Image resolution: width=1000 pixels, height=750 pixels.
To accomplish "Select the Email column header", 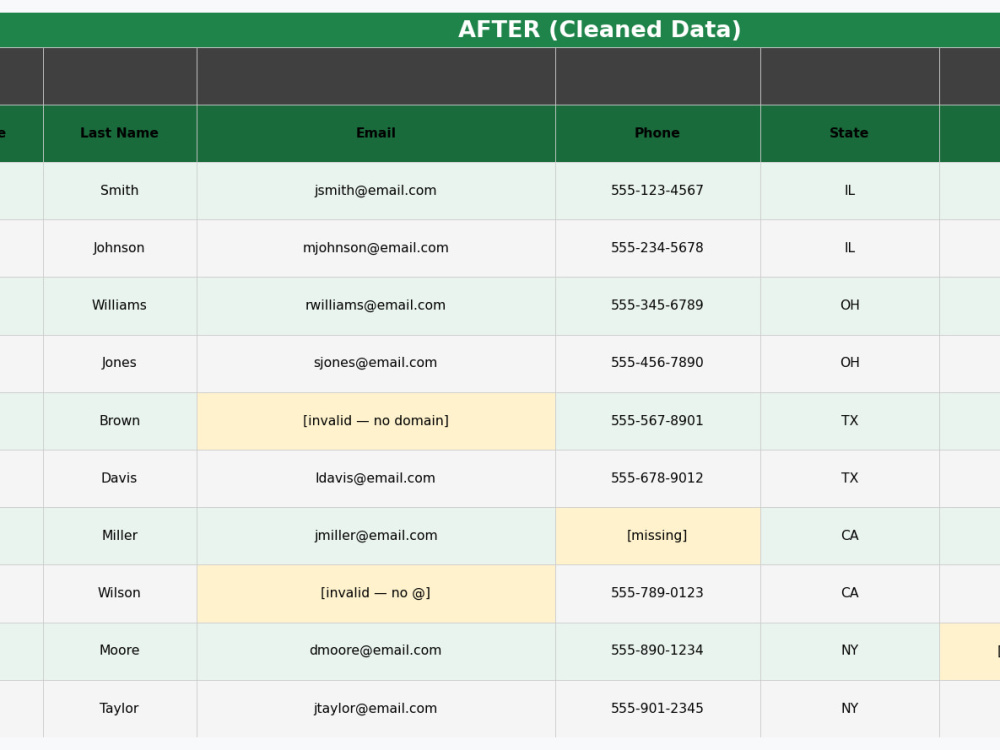I will [x=376, y=133].
